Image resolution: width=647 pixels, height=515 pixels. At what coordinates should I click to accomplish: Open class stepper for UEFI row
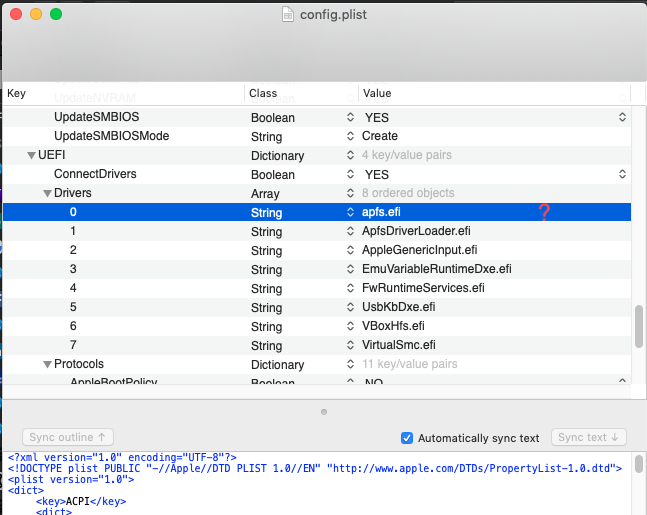pyautogui.click(x=350, y=155)
